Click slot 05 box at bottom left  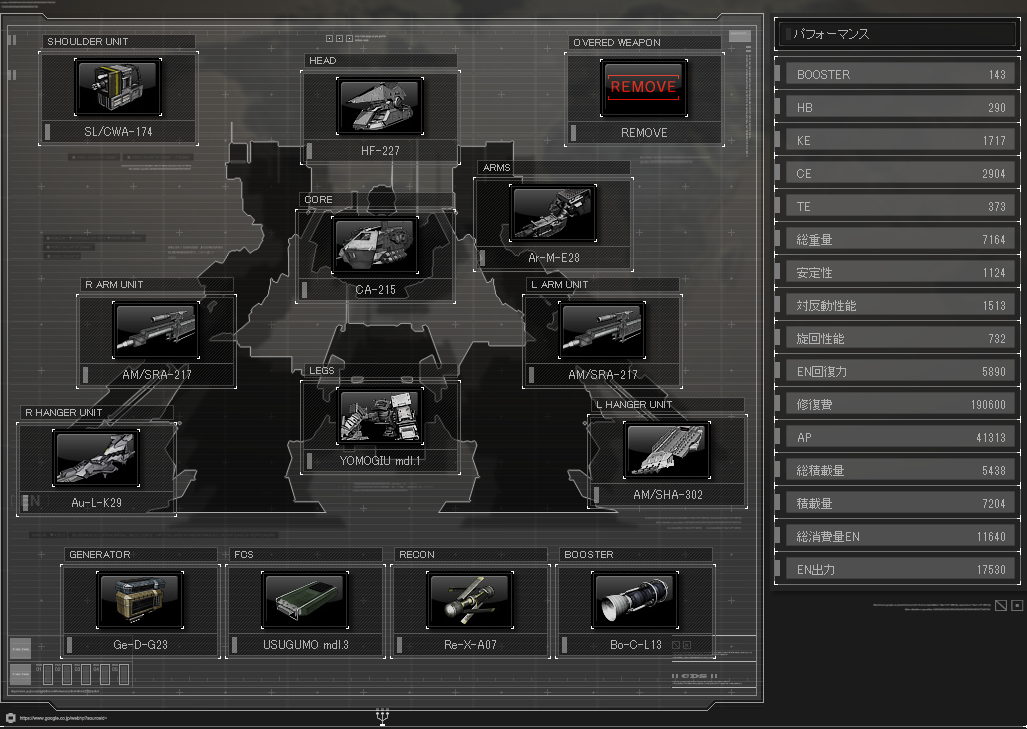[x=124, y=675]
